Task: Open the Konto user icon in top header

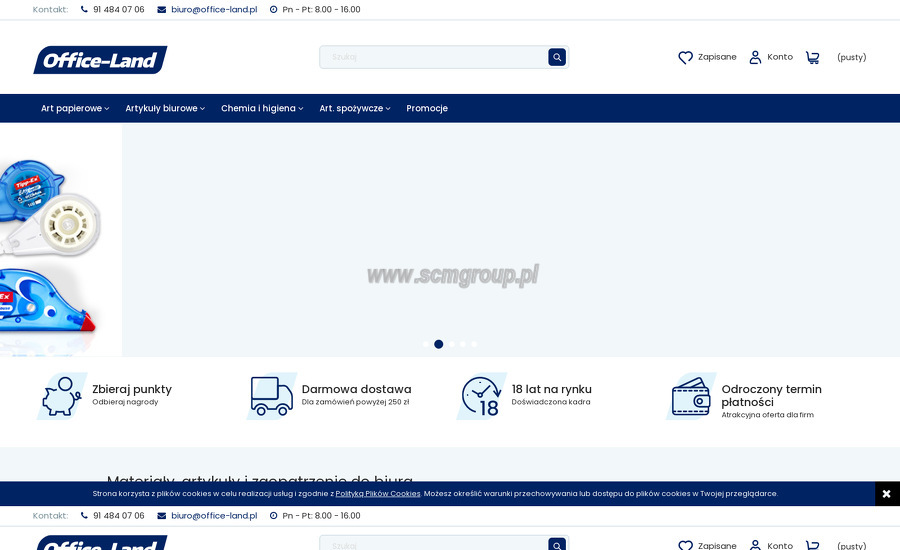Action: click(x=755, y=57)
